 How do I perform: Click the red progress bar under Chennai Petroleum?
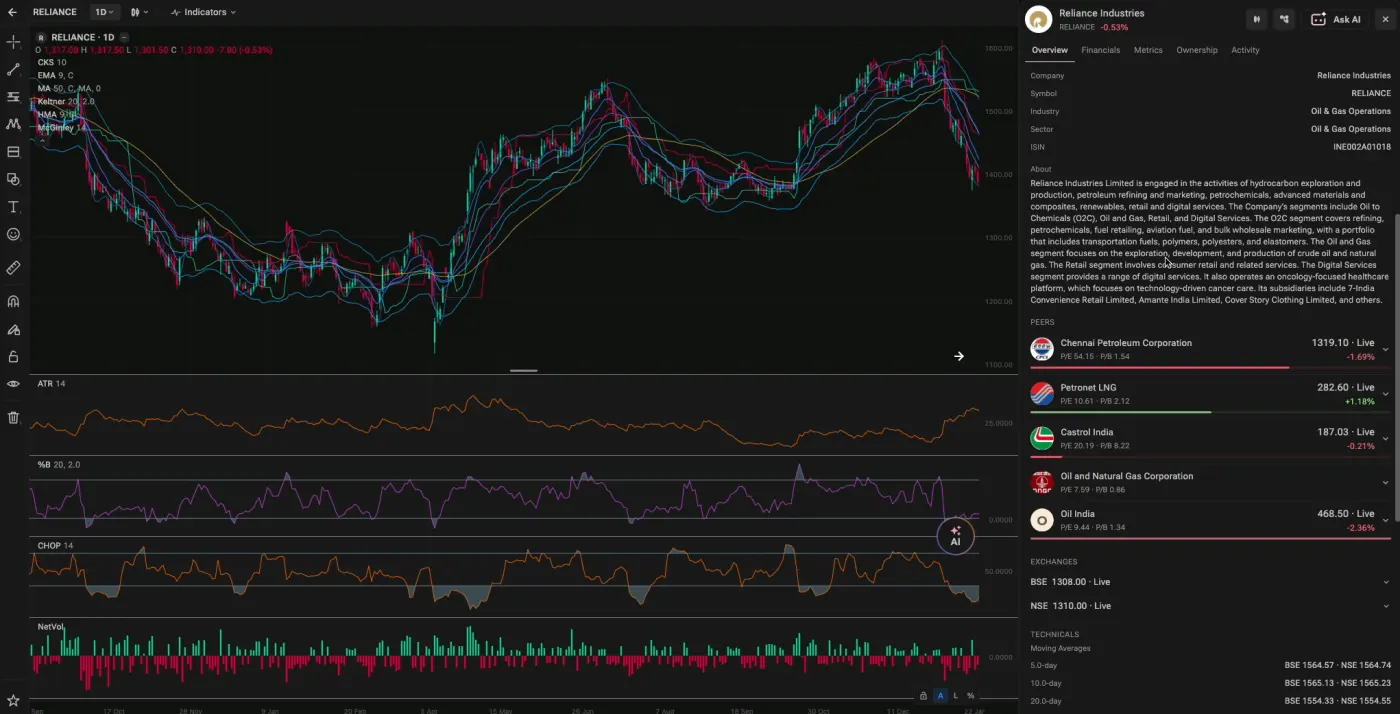tap(1159, 367)
